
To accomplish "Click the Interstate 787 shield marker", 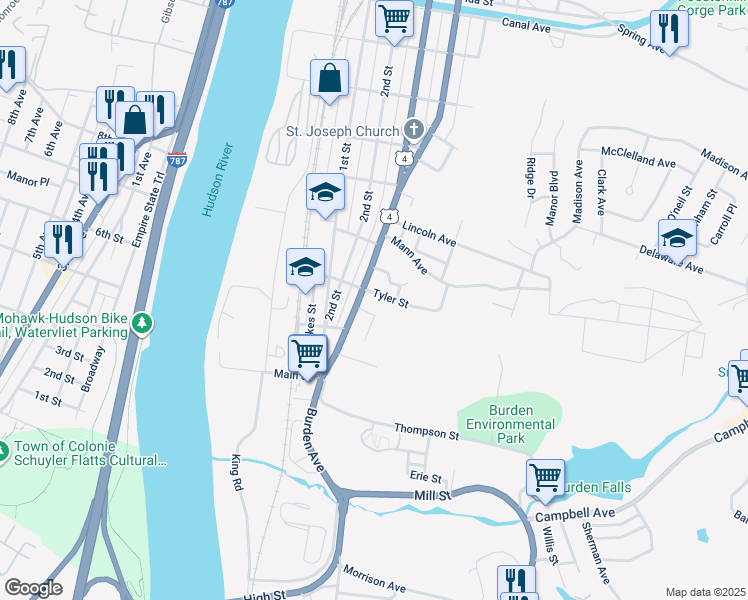I will point(177,159).
